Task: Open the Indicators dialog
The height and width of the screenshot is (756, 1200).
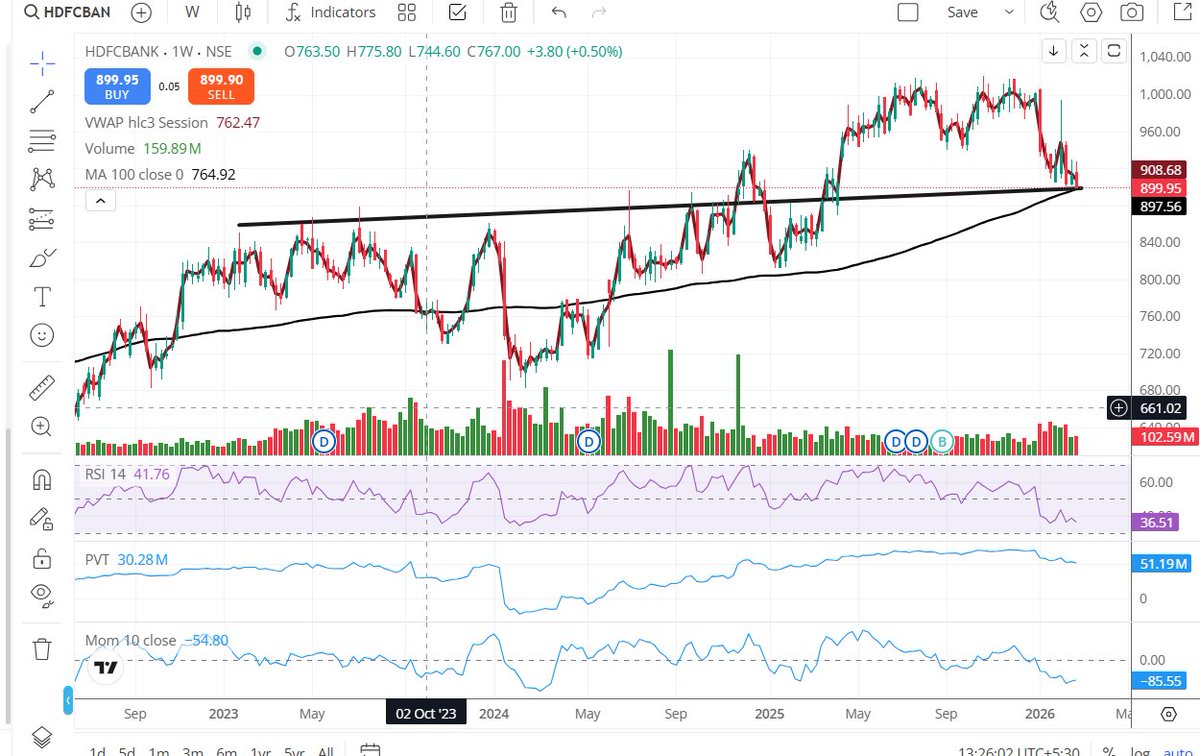Action: click(x=330, y=13)
